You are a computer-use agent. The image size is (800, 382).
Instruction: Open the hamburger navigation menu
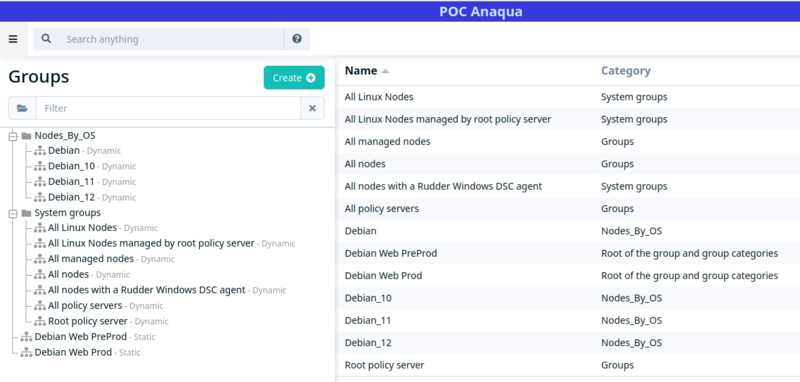(13, 39)
